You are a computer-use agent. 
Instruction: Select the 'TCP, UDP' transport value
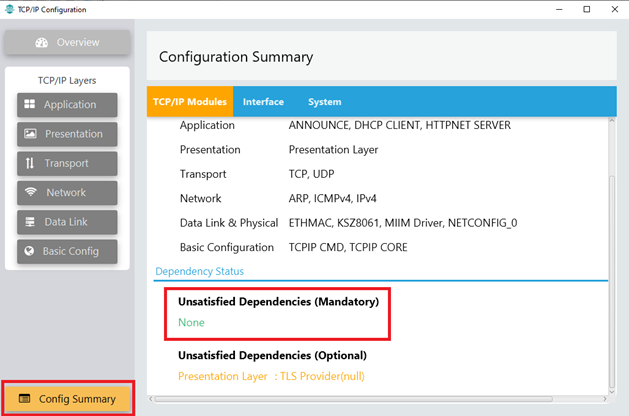311,174
